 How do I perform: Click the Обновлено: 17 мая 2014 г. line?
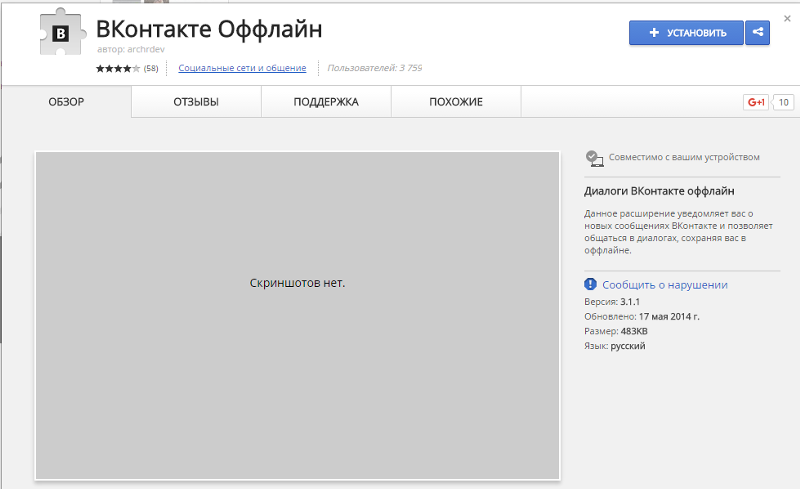pyautogui.click(x=642, y=316)
